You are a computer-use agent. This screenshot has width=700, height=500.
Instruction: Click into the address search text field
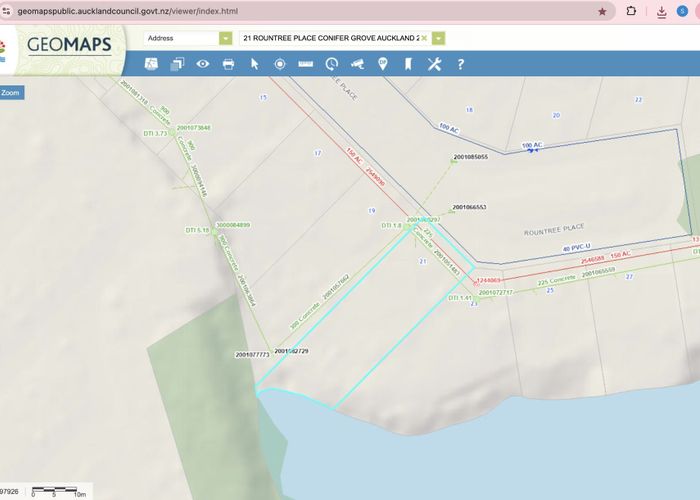(328, 38)
